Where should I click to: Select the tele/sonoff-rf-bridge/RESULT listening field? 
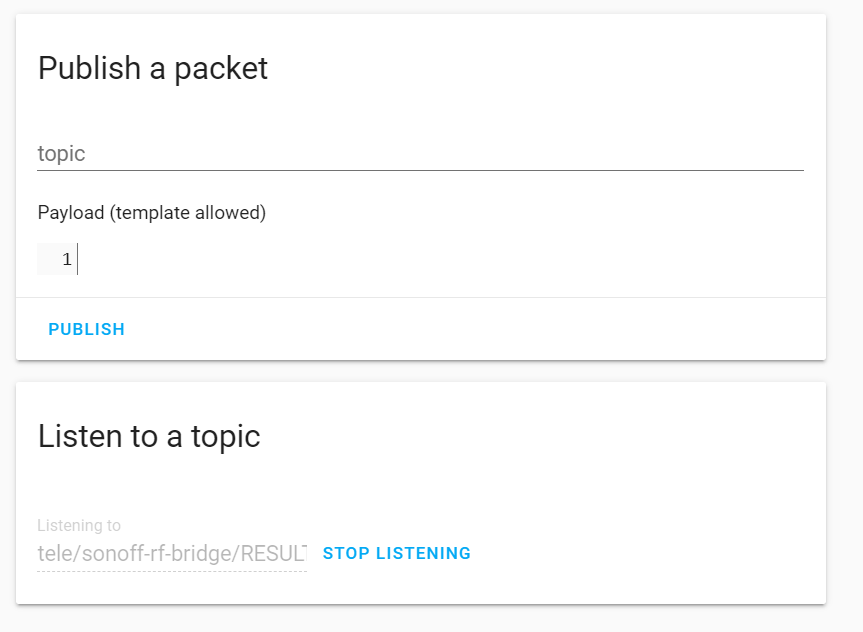pos(172,553)
